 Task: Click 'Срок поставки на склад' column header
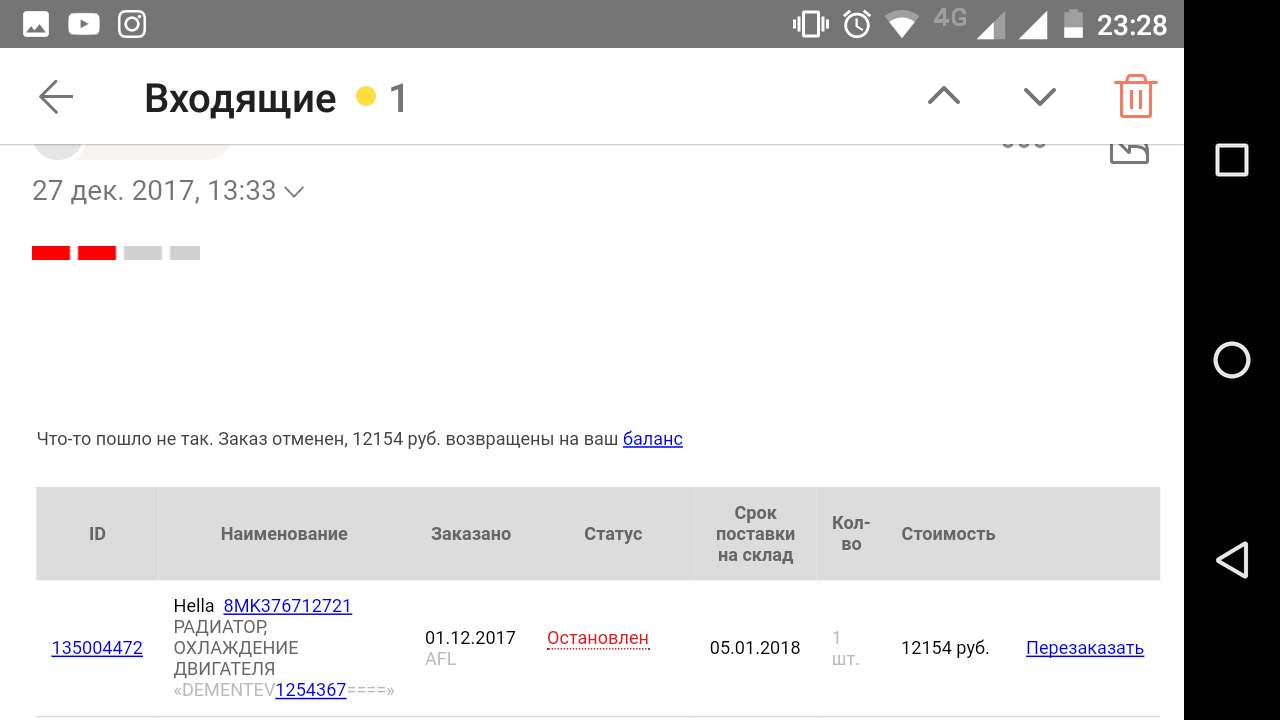[755, 534]
